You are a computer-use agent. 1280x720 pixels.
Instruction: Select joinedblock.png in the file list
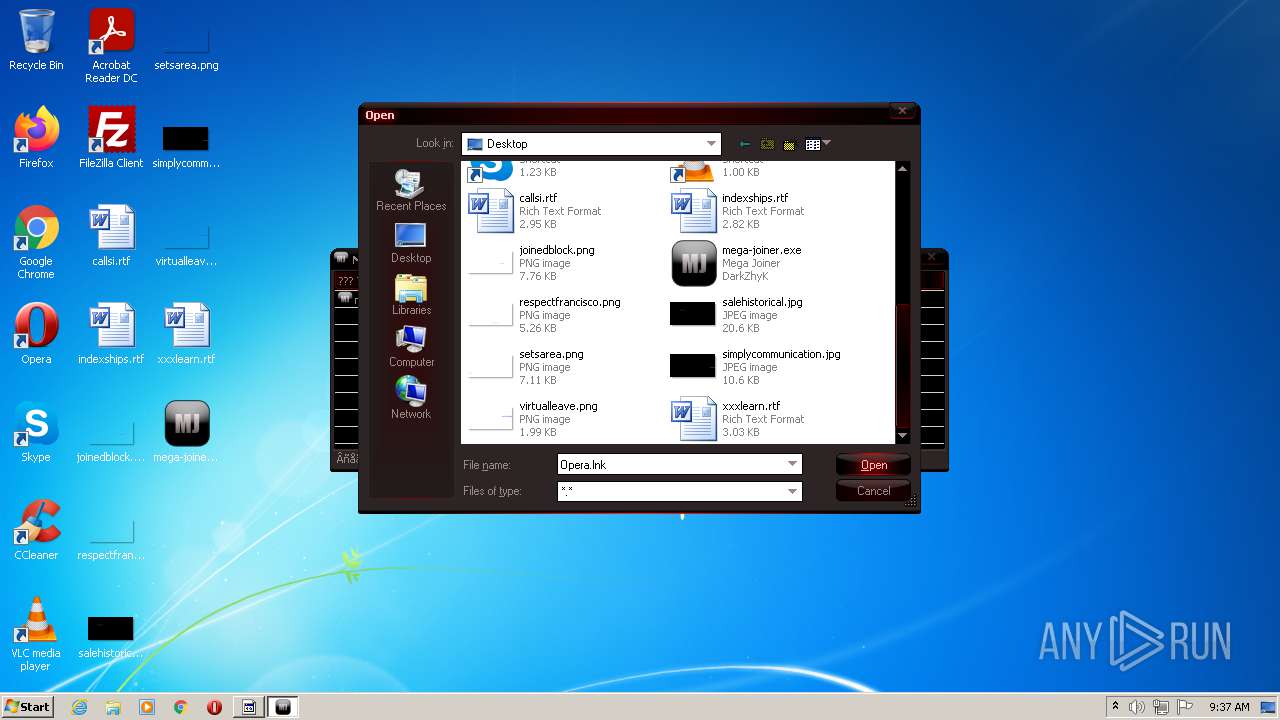point(533,263)
